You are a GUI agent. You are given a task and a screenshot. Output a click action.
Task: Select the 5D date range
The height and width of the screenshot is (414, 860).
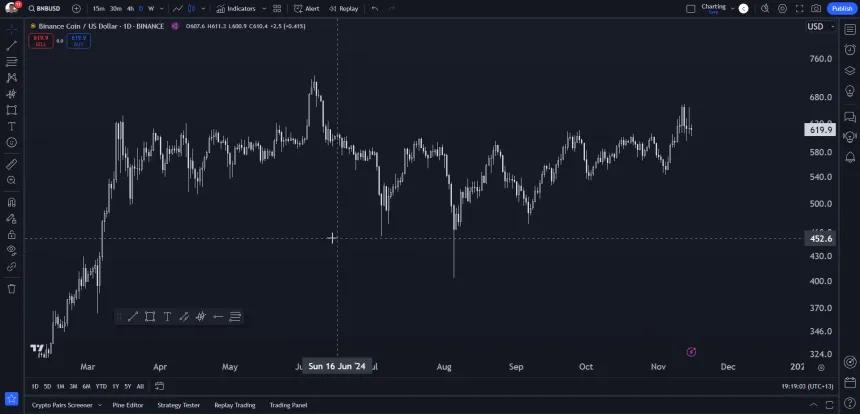click(48, 387)
